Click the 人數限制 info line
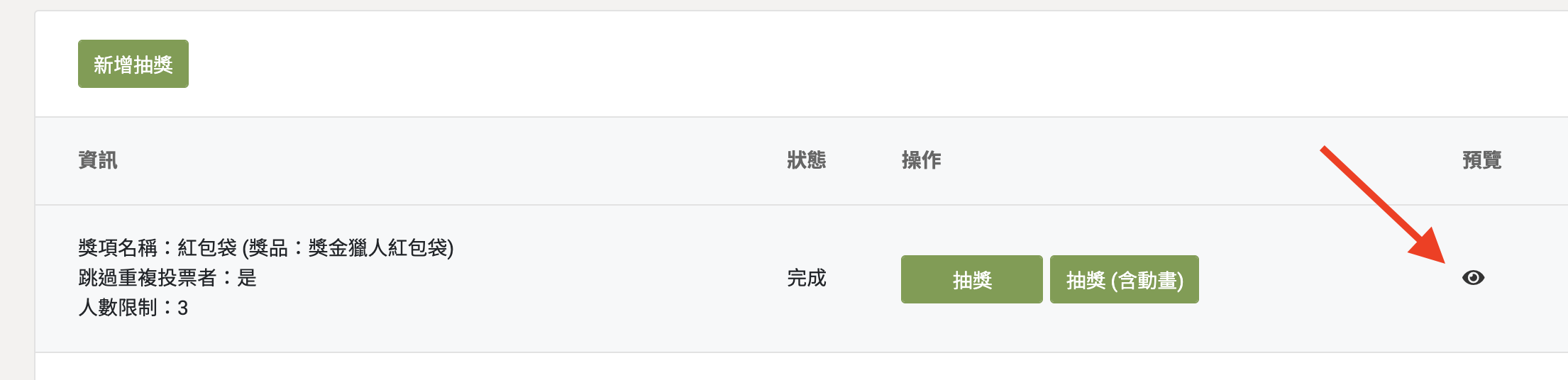The height and width of the screenshot is (380, 1568). pos(133,308)
